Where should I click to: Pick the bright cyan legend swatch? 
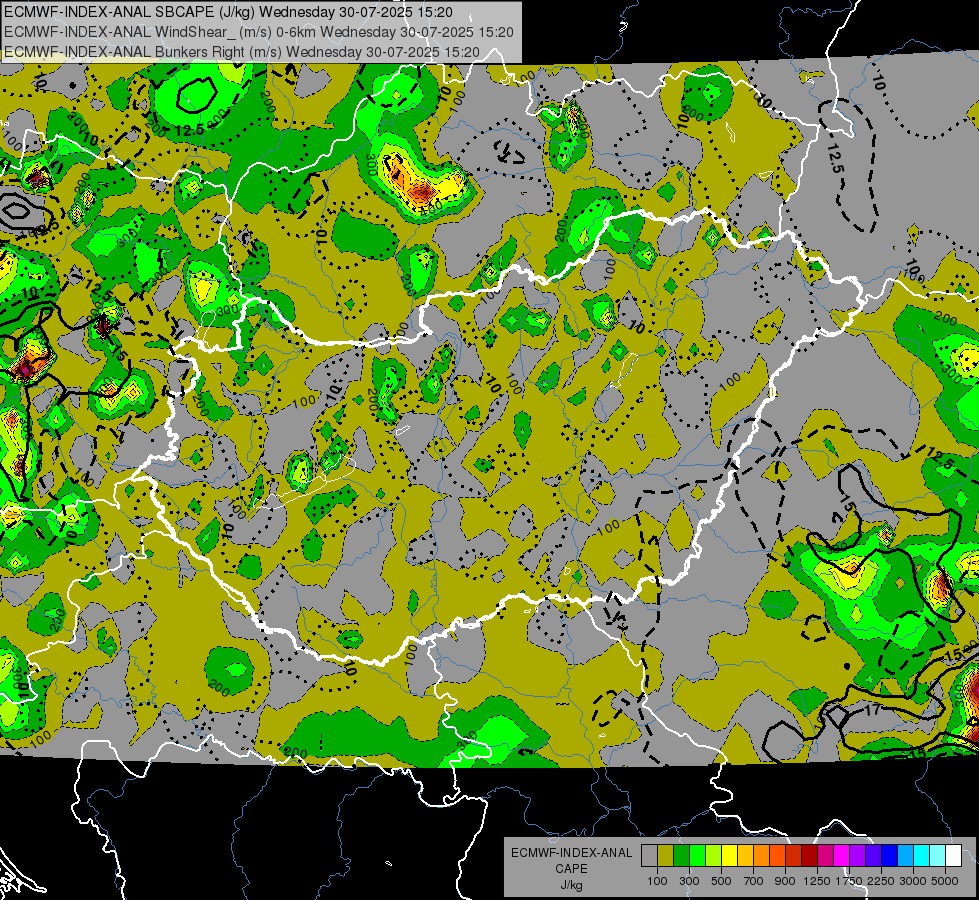point(922,855)
